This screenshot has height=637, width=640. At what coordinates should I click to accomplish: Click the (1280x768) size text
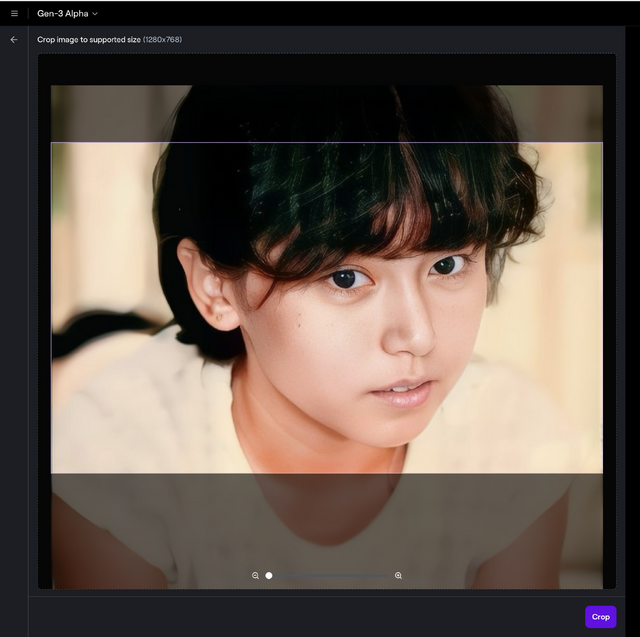click(162, 40)
